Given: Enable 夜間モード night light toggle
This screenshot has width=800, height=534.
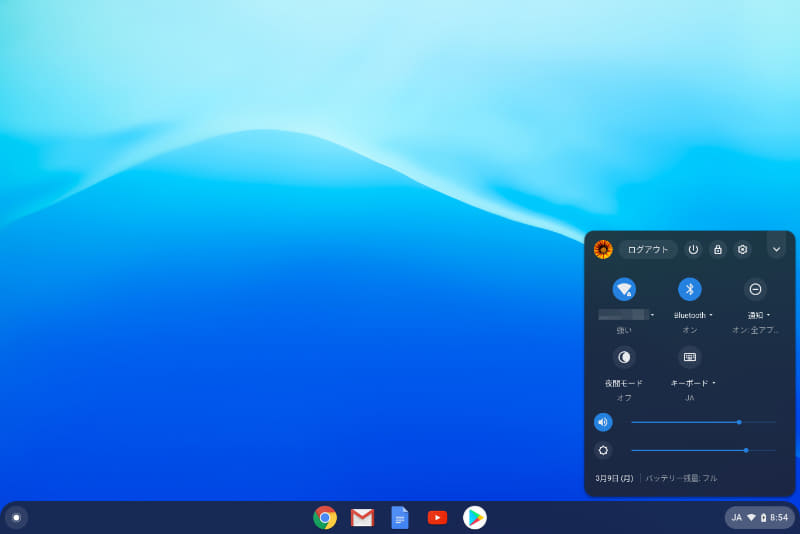Looking at the screenshot, I should [x=624, y=357].
